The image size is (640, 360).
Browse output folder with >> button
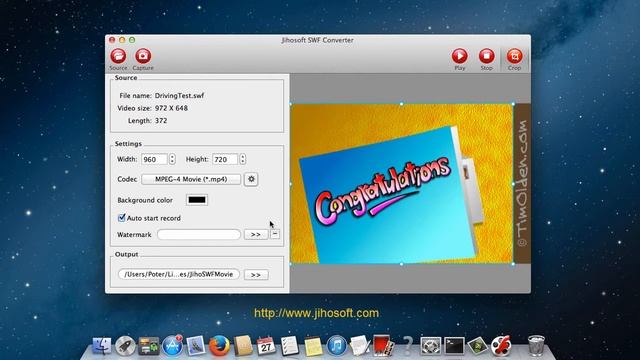(x=256, y=275)
